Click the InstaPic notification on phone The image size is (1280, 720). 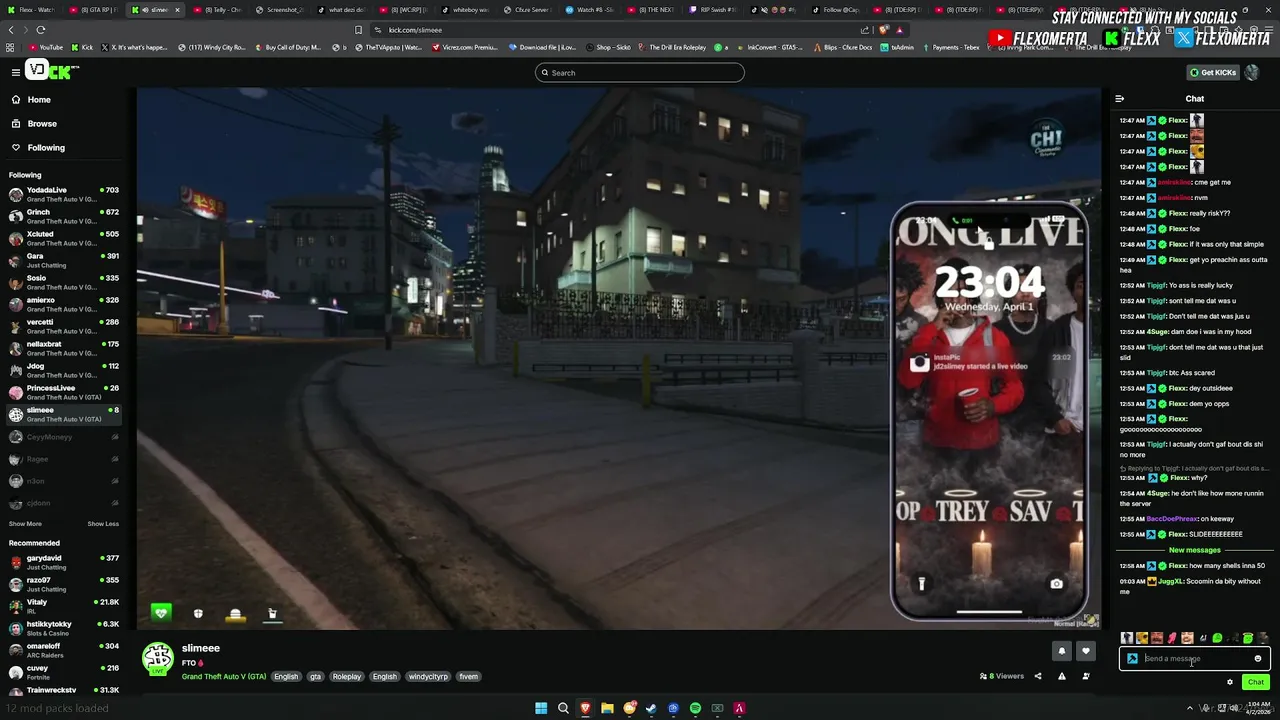coord(989,364)
